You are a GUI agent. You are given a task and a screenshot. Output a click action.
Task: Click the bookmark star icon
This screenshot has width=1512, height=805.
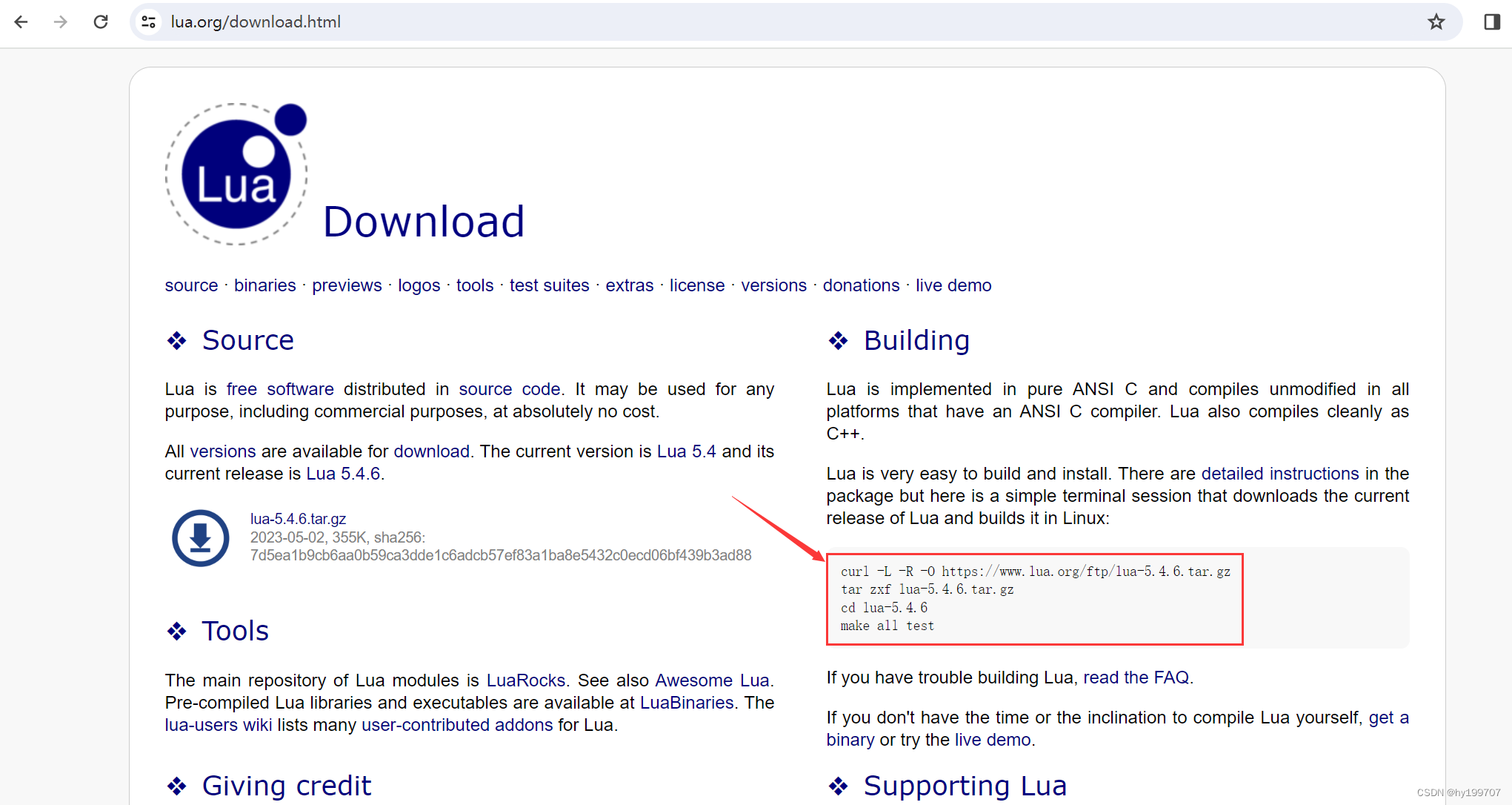coord(1436,21)
